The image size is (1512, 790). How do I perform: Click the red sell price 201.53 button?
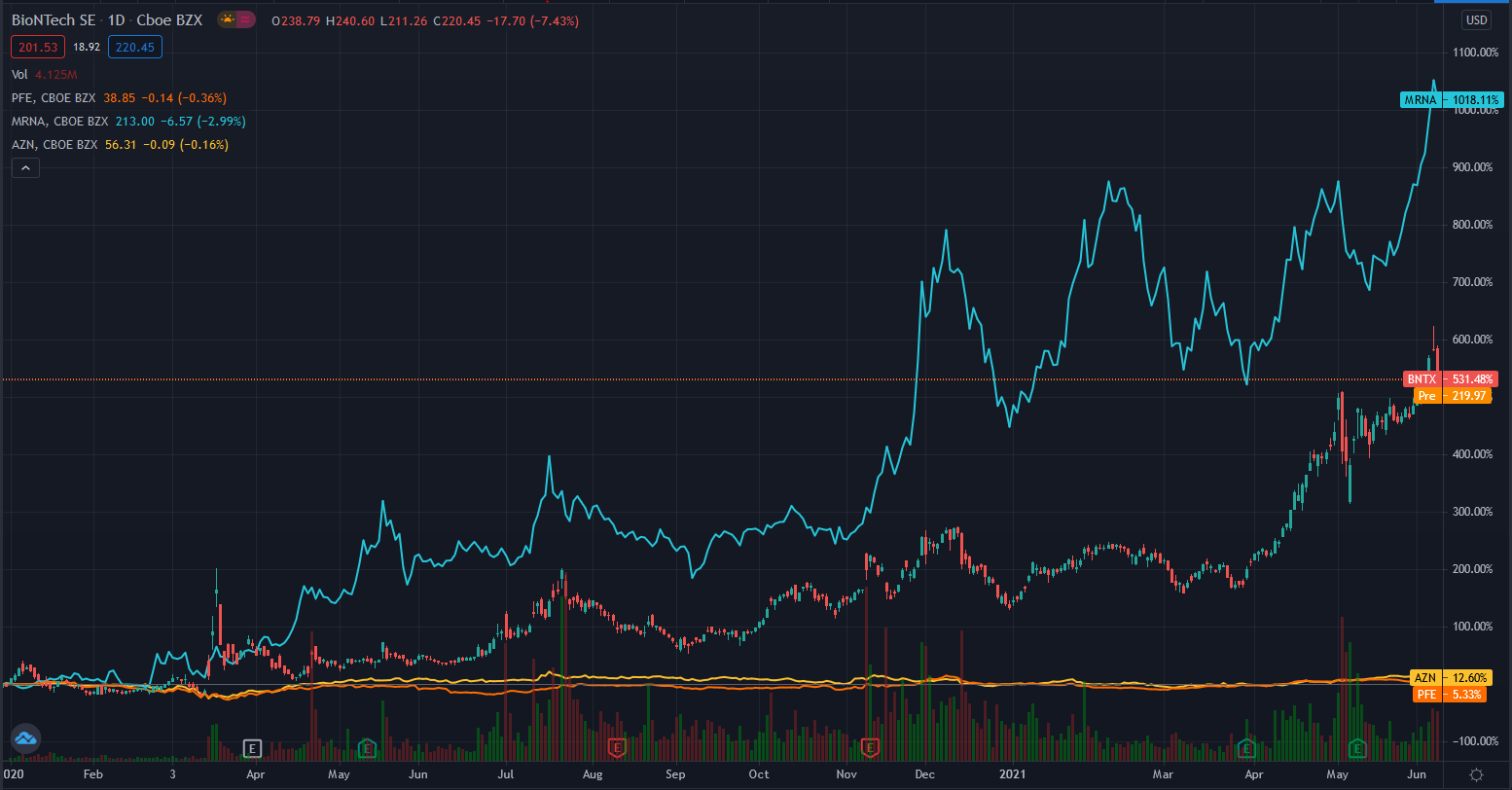click(37, 47)
